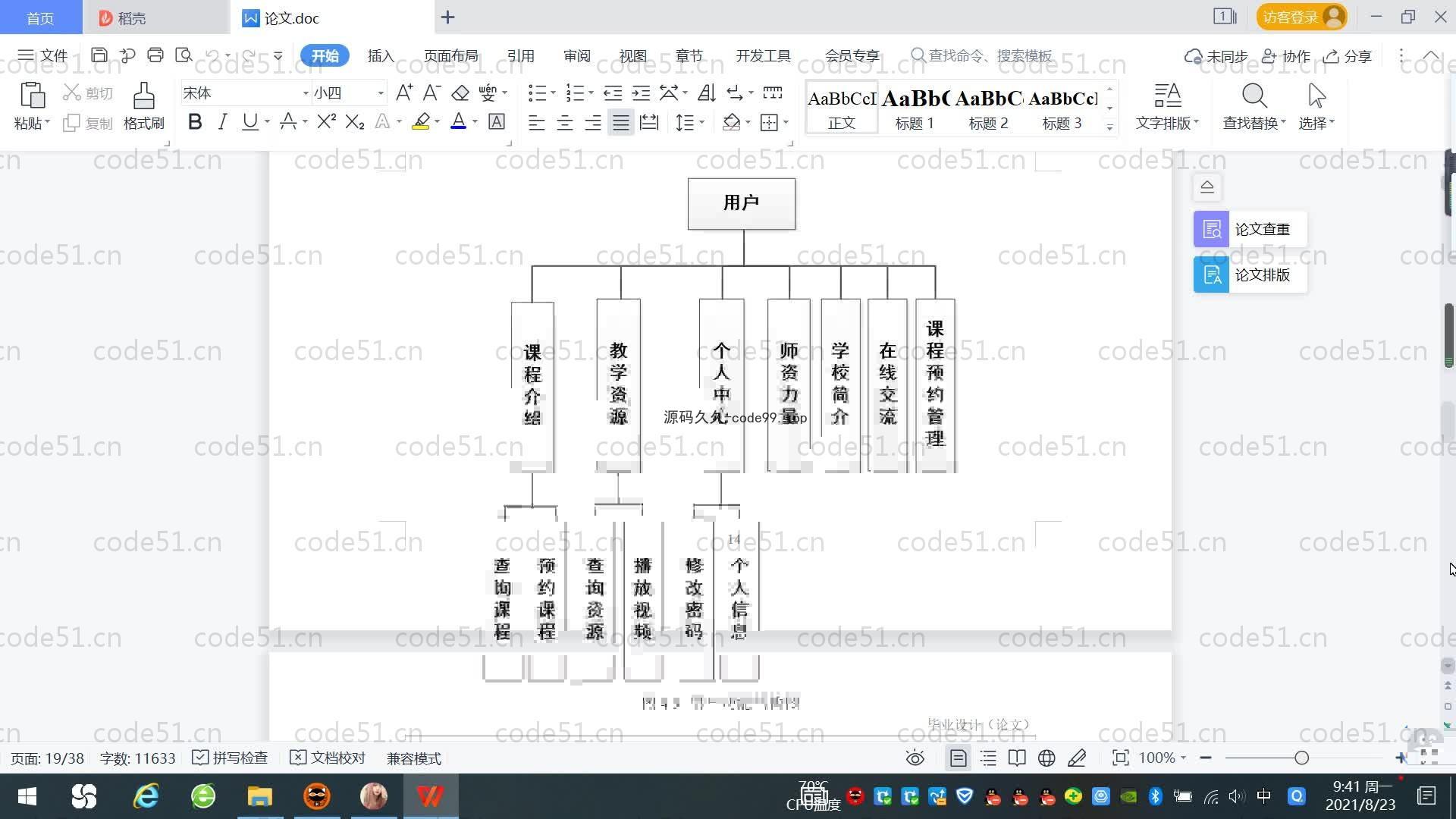Switch to reading layout view icon
1456x819 pixels.
1017,758
